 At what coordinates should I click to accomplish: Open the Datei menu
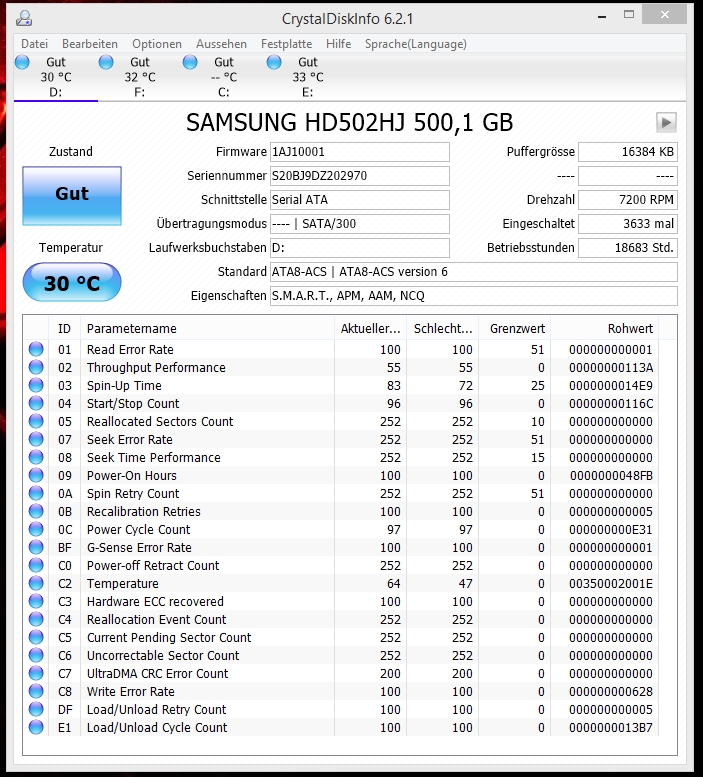coord(34,44)
